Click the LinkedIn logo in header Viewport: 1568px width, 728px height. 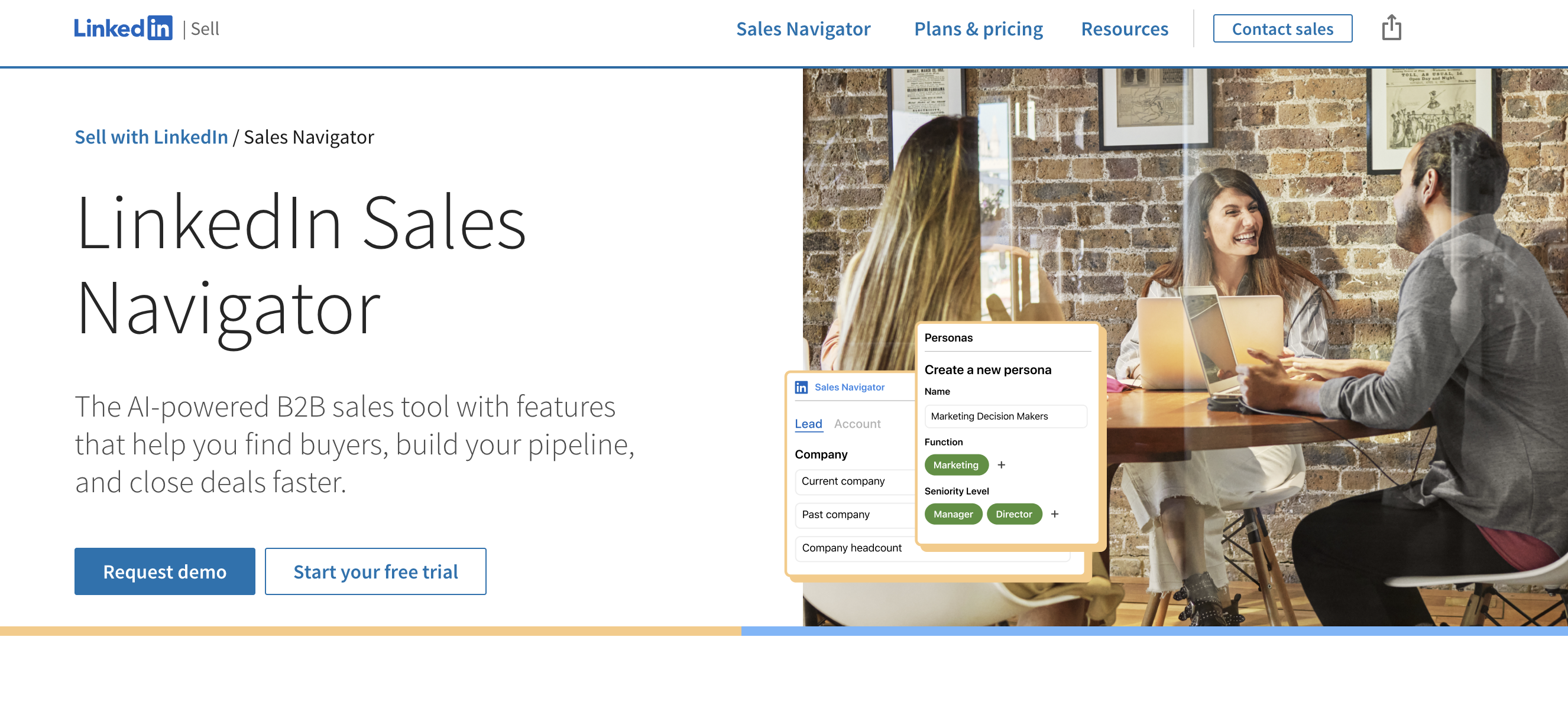(124, 28)
